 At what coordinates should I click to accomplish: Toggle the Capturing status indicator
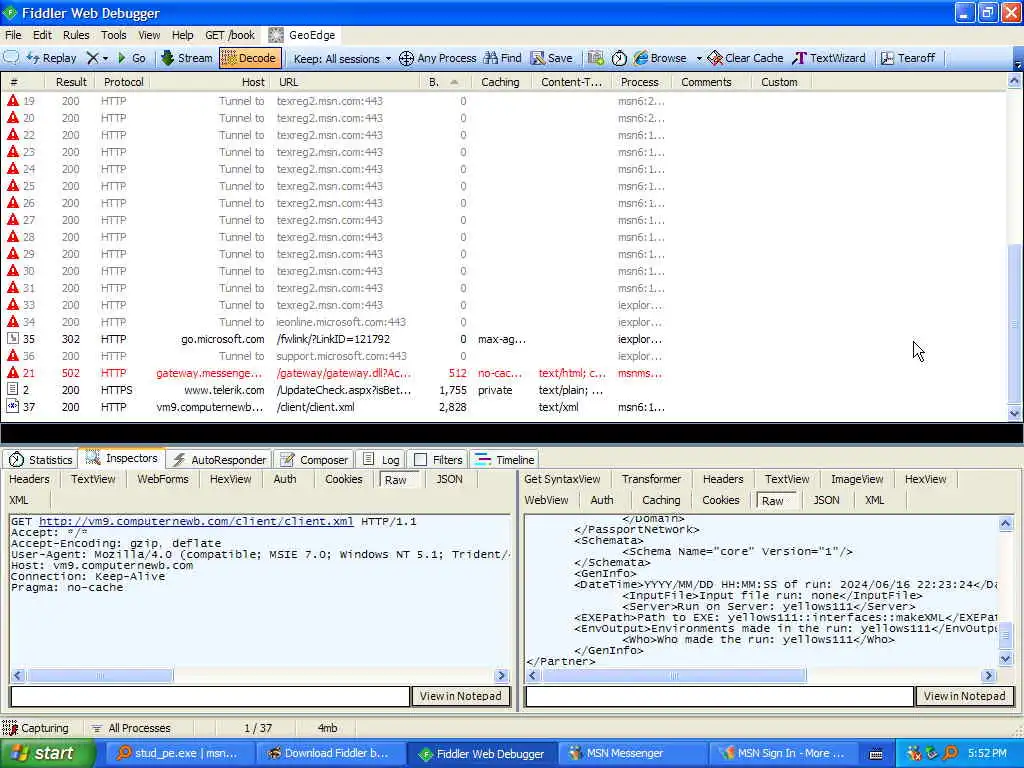pyautogui.click(x=36, y=728)
